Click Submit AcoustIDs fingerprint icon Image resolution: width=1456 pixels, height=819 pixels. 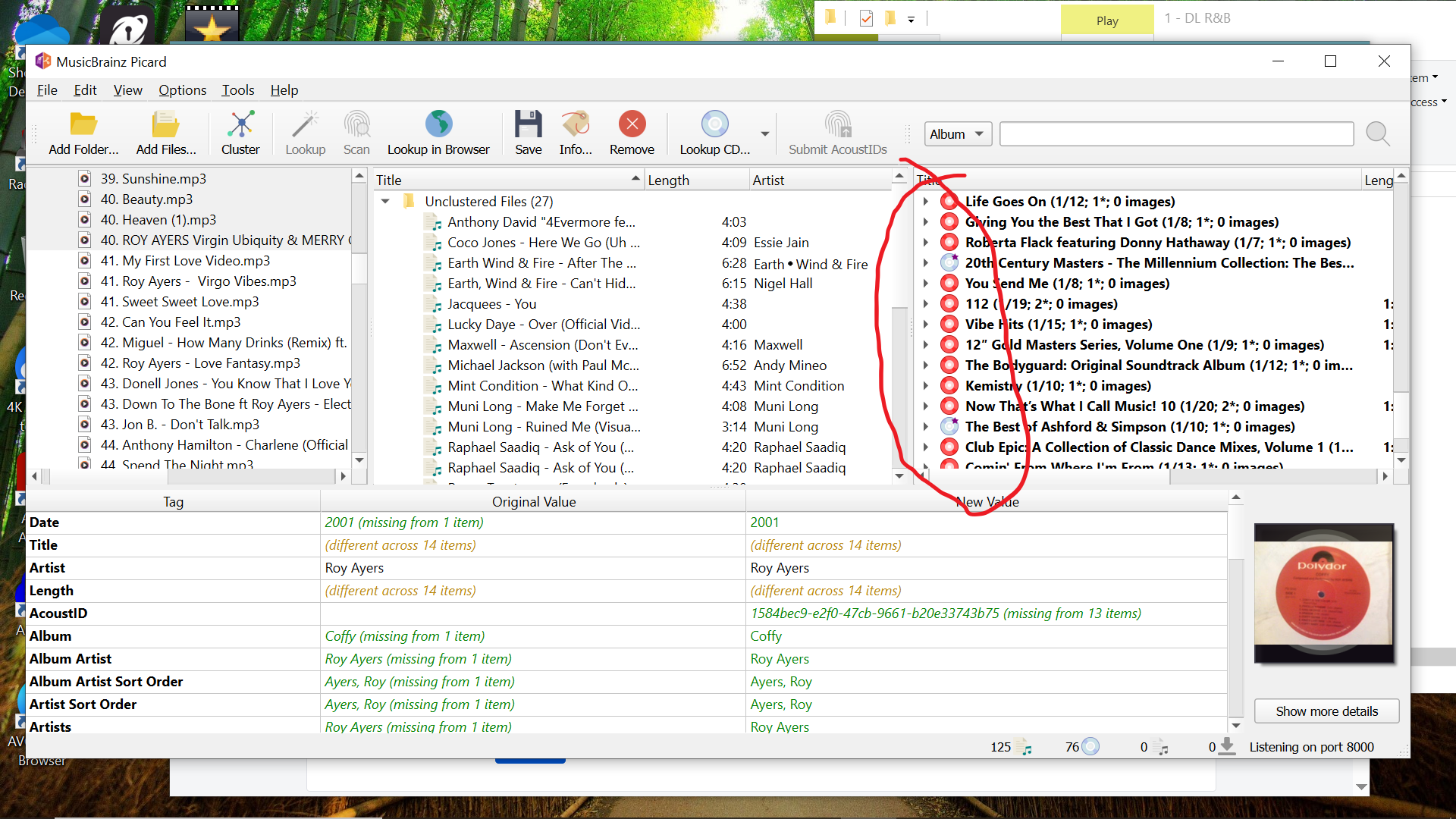tap(838, 124)
